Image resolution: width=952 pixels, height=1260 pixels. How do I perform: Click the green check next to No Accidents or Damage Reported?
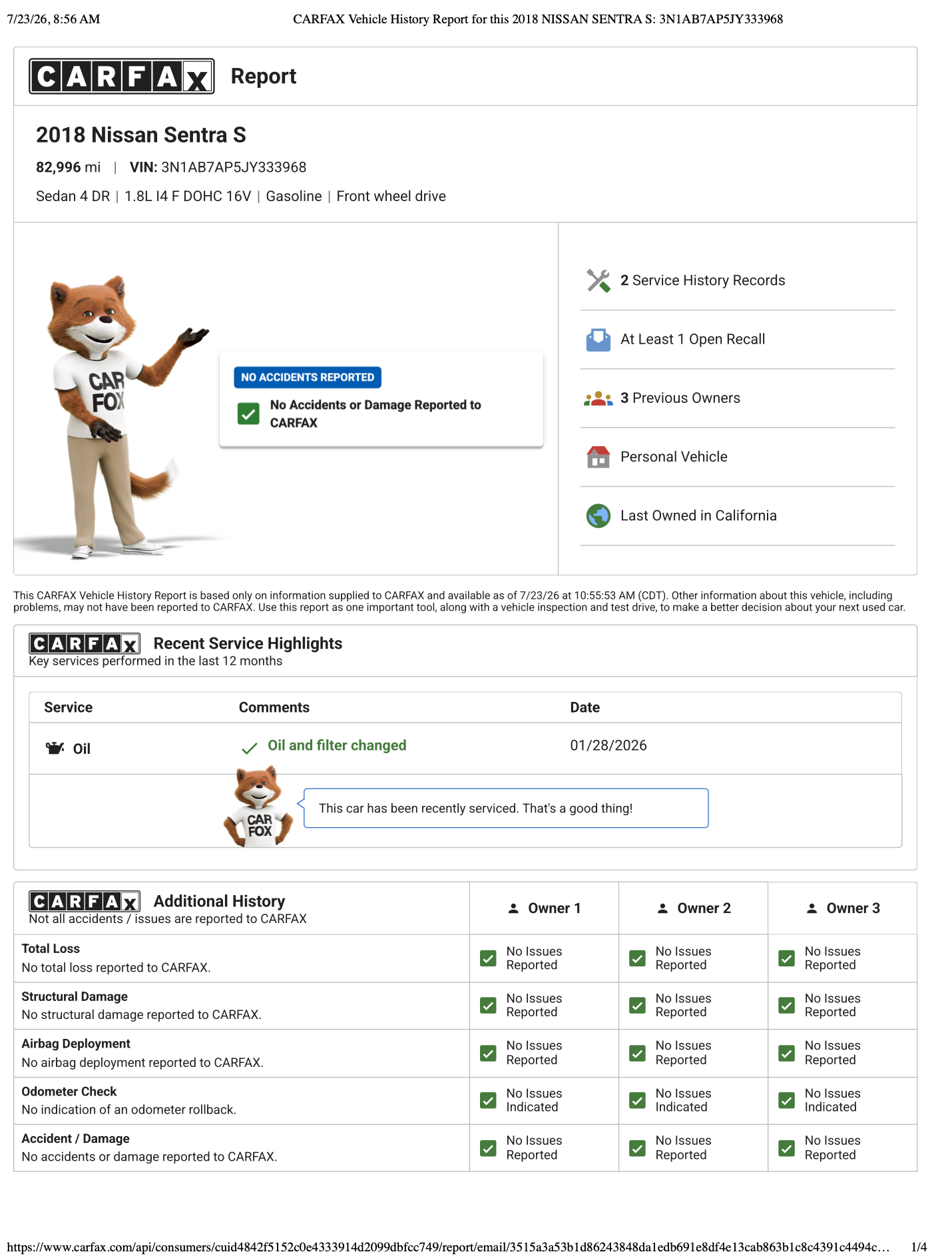click(248, 414)
